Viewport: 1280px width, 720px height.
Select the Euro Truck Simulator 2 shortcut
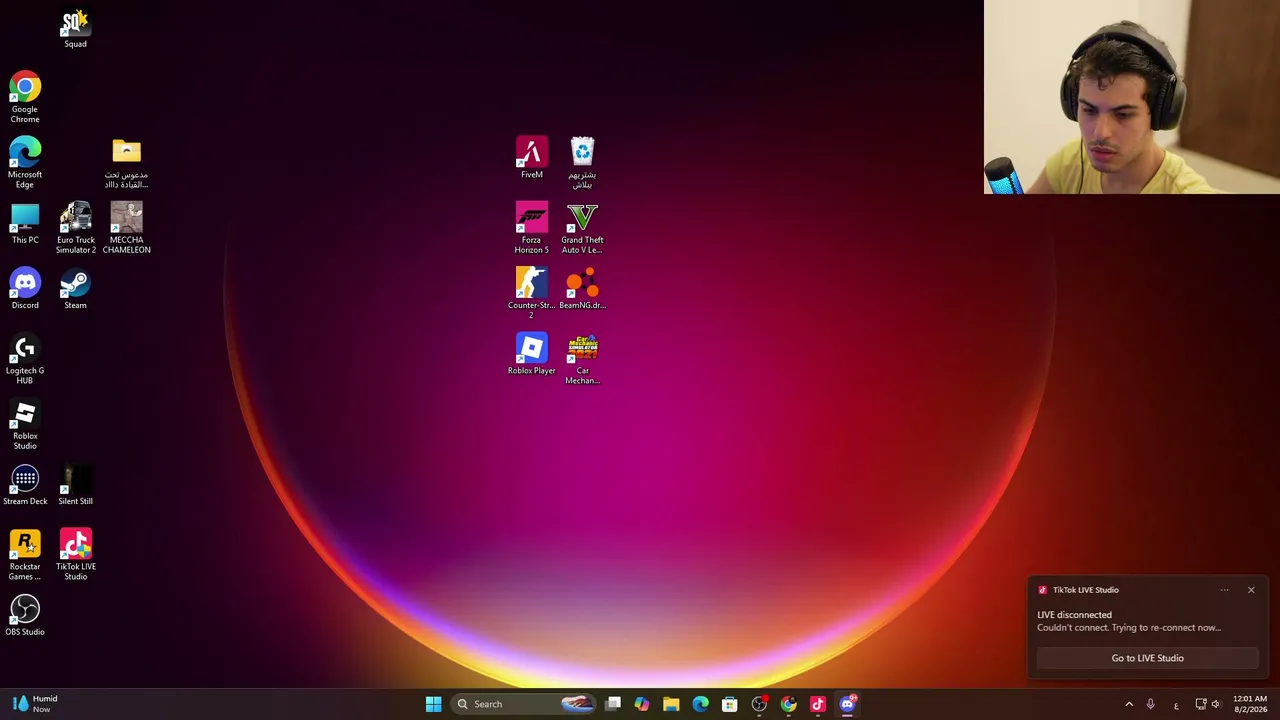click(76, 228)
